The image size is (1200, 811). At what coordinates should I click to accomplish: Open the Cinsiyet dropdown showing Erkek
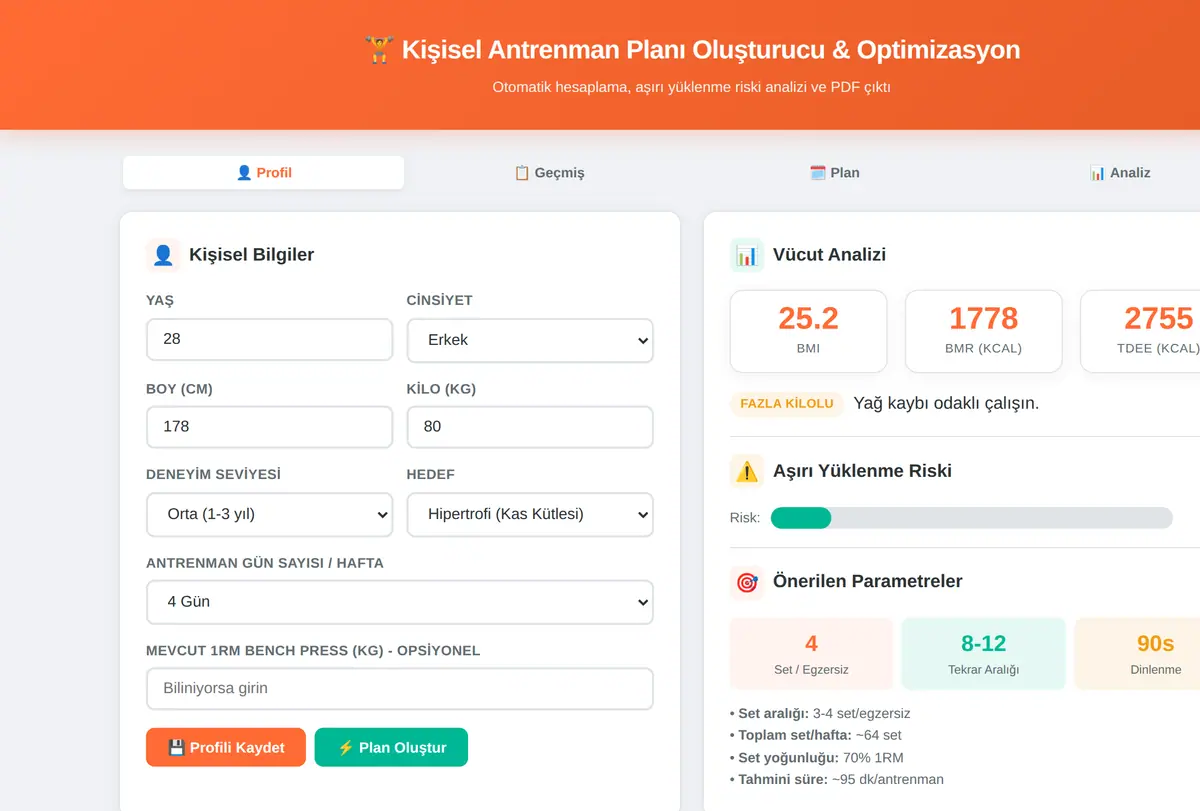click(530, 340)
